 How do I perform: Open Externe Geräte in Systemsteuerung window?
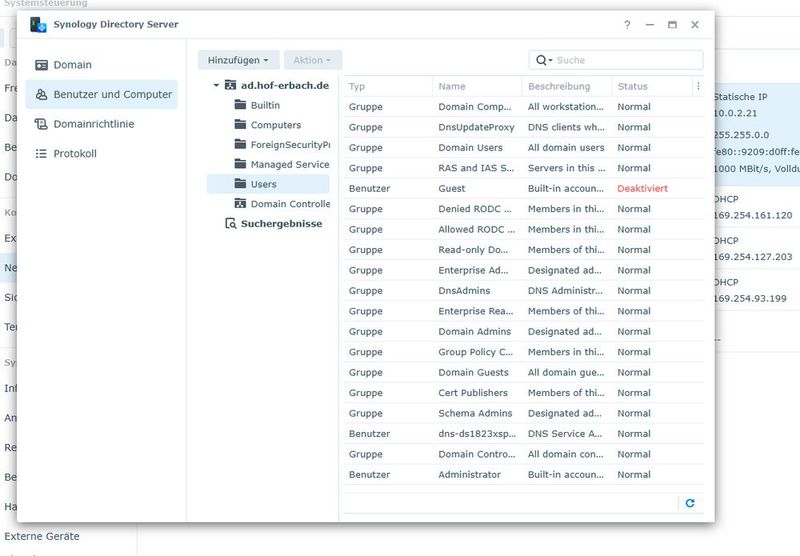(42, 536)
